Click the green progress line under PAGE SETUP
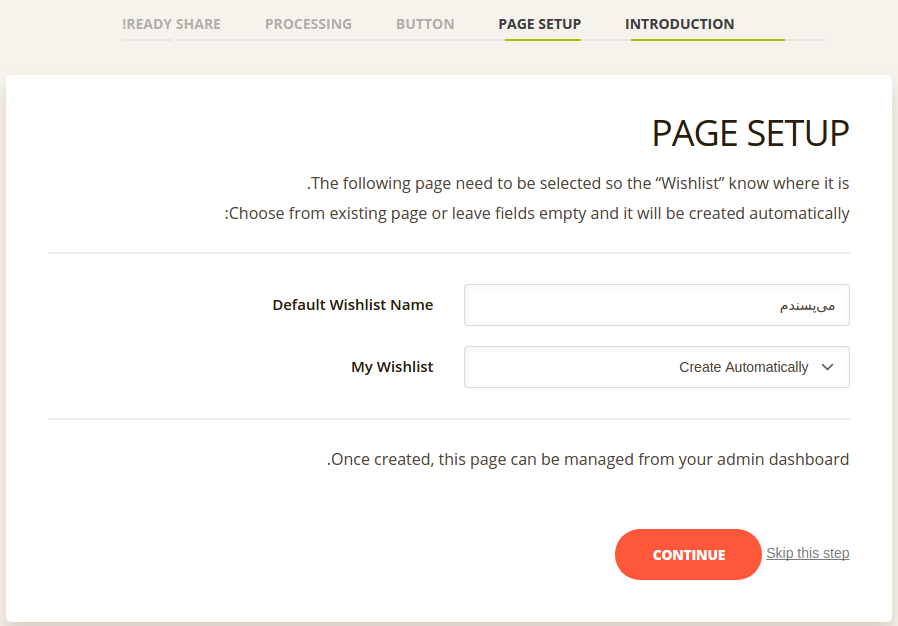Viewport: 898px width, 626px height. pyautogui.click(x=543, y=40)
